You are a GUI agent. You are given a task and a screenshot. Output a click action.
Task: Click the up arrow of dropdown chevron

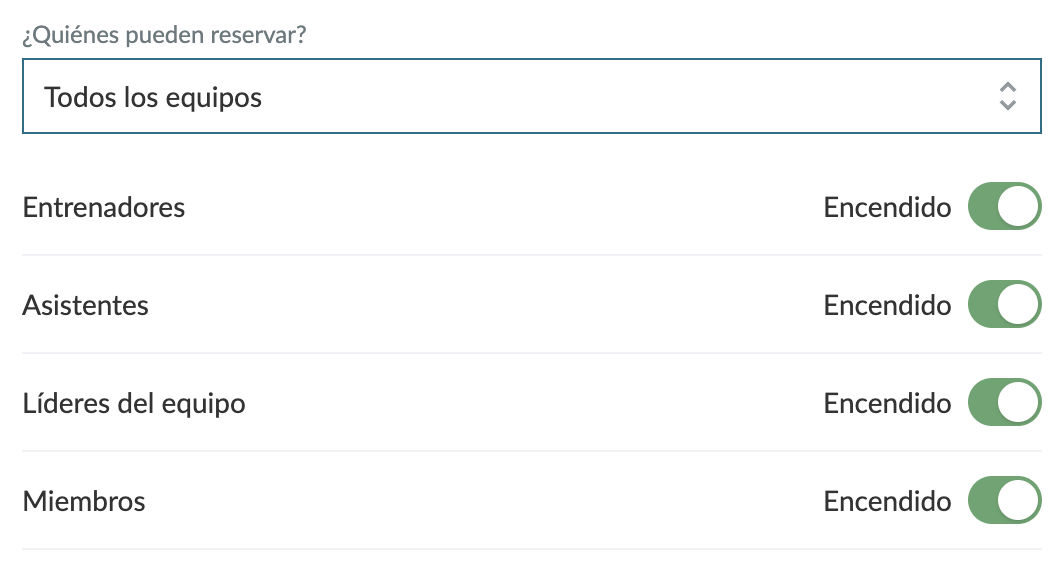[x=1008, y=88]
